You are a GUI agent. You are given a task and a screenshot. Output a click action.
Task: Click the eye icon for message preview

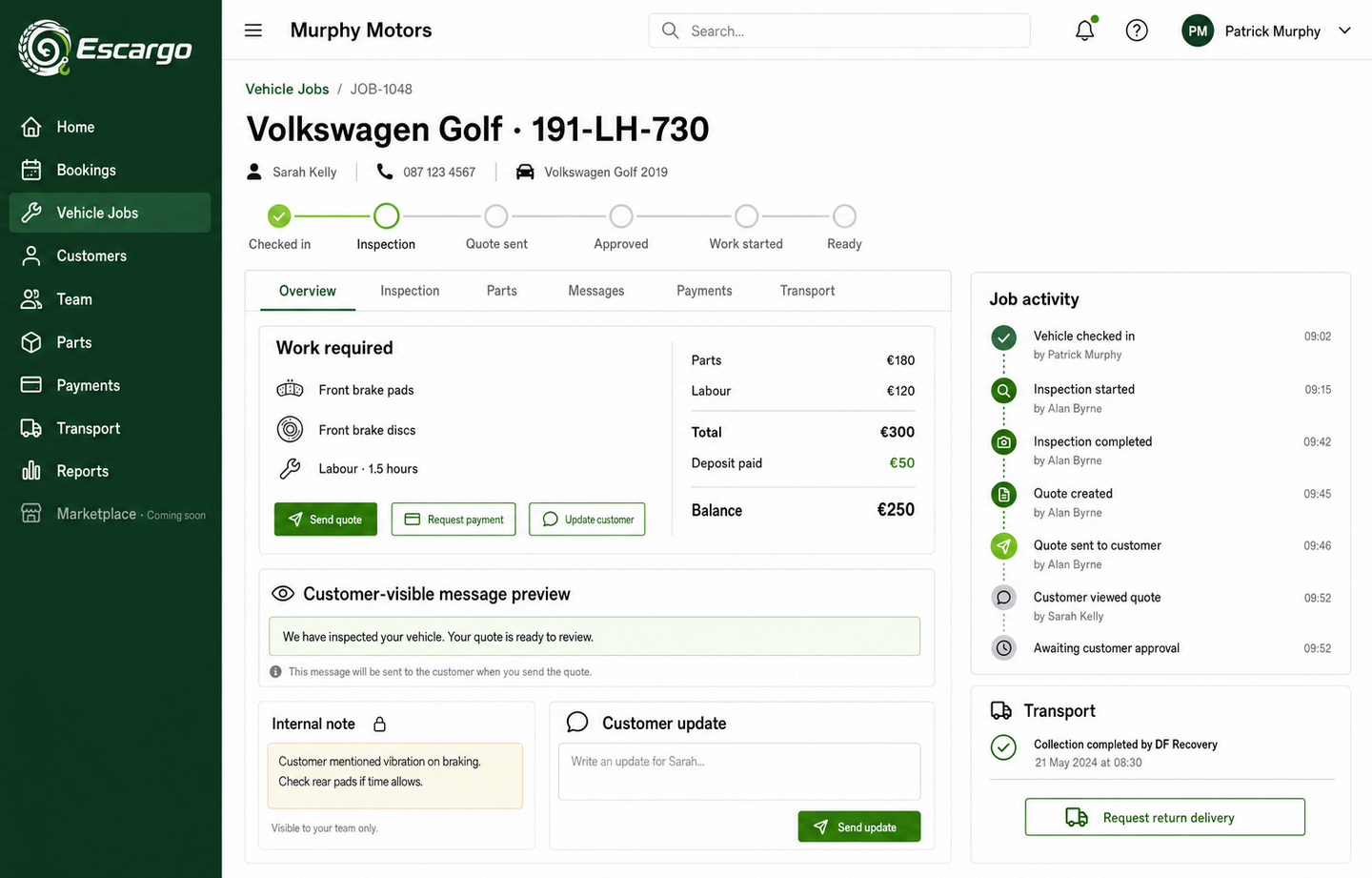(283, 594)
